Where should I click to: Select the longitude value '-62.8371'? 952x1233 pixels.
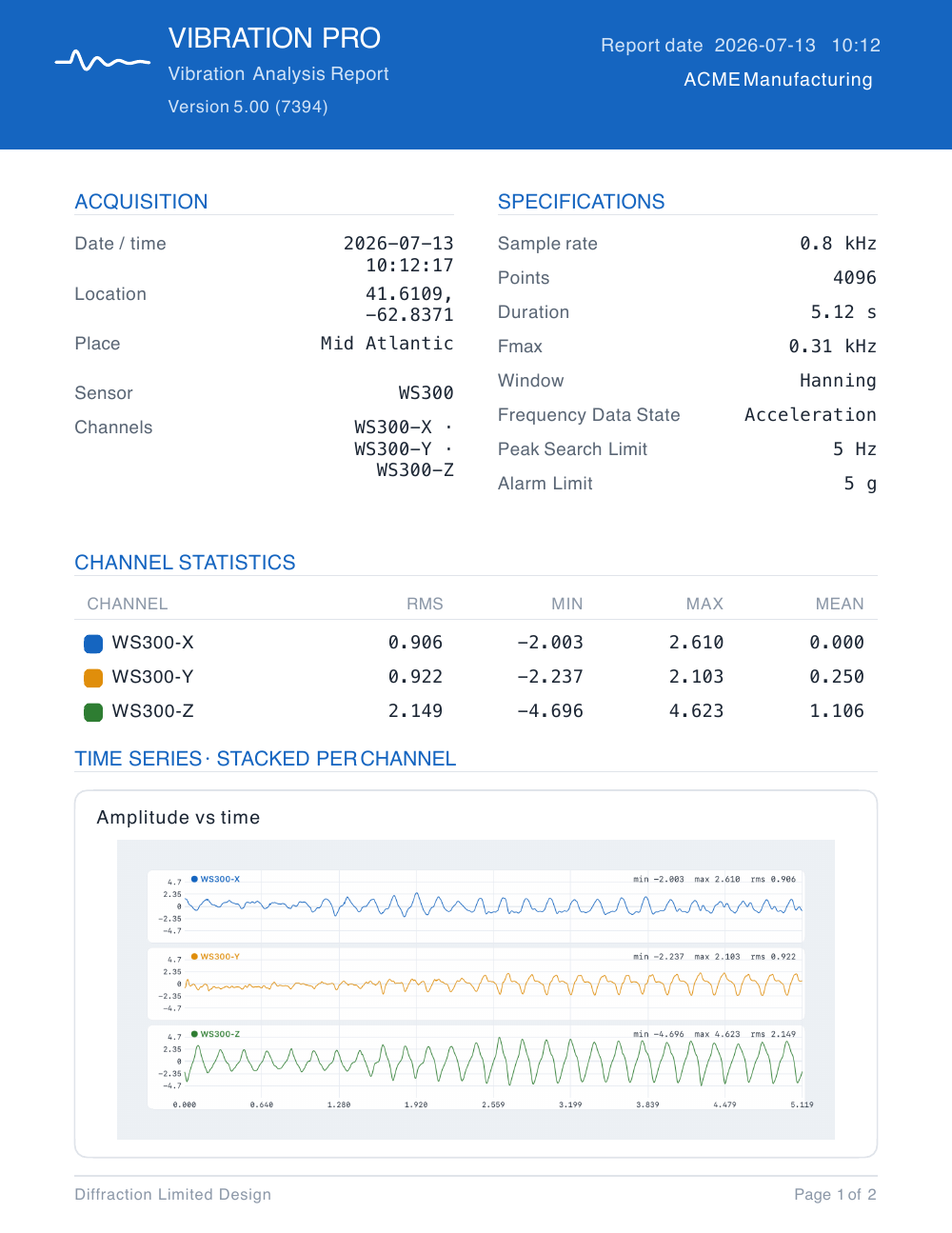click(409, 315)
